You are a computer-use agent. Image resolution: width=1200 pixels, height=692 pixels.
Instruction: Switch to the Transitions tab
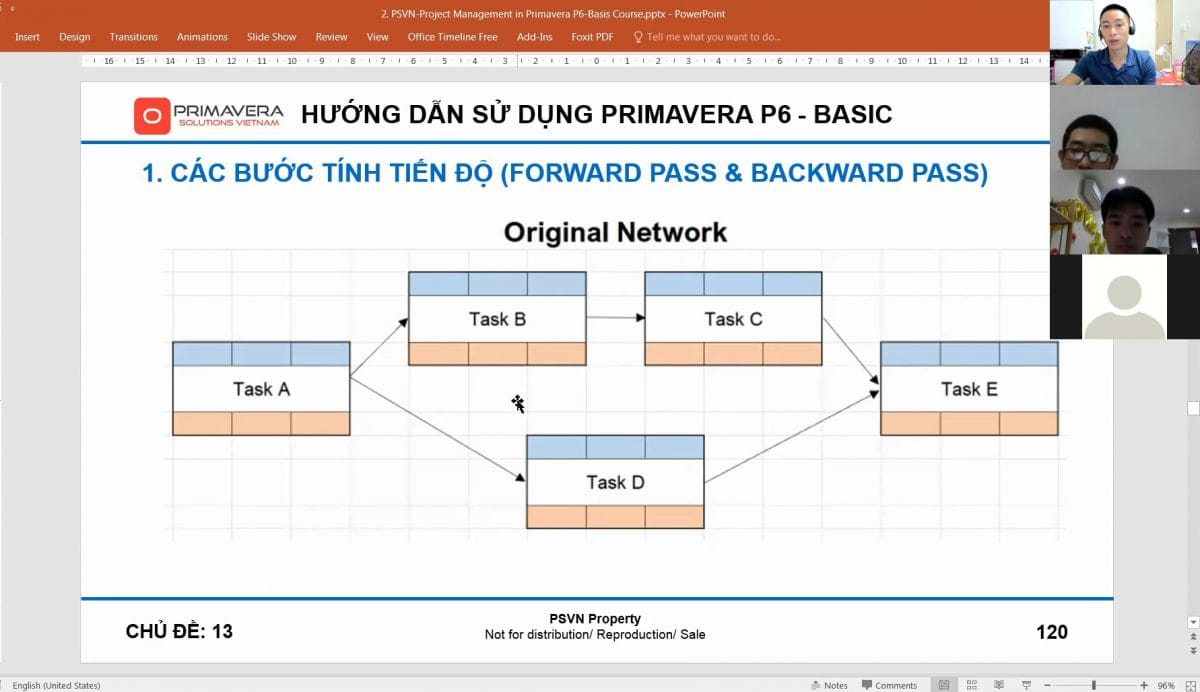click(133, 37)
